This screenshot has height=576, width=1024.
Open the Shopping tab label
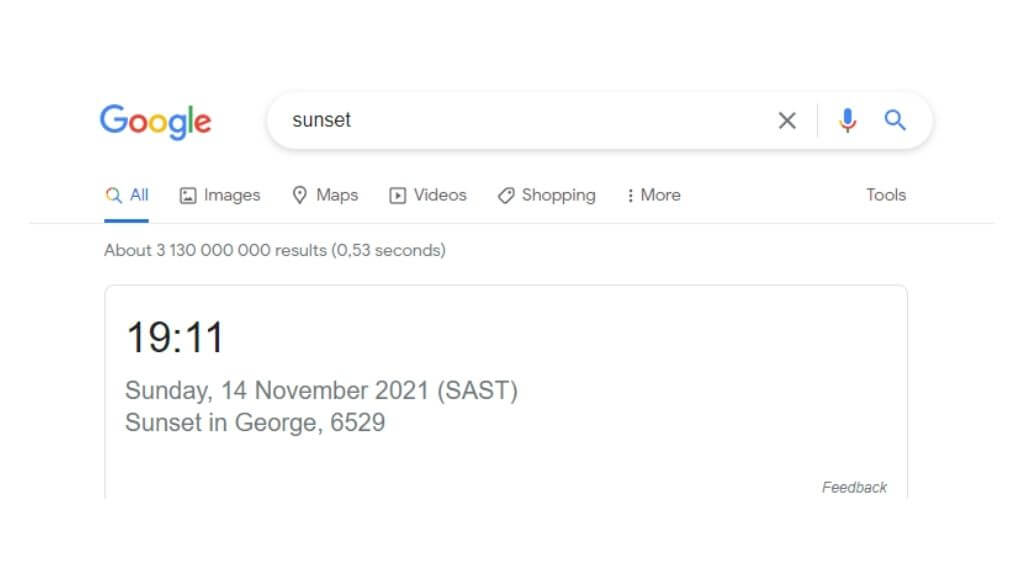[x=558, y=196]
